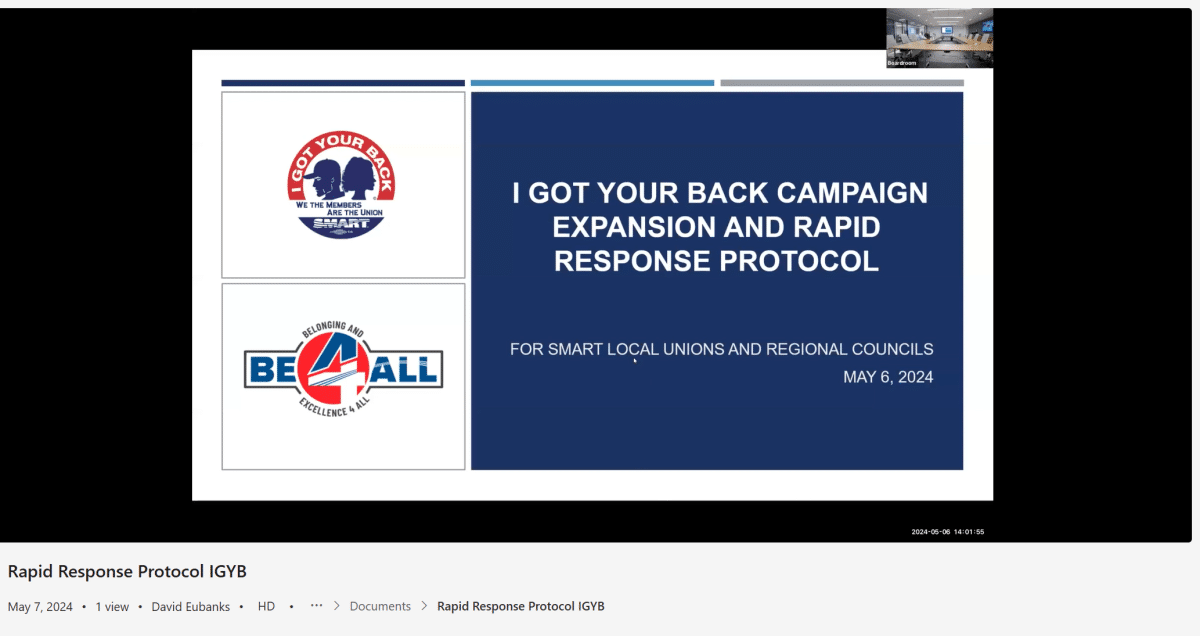Click the "1 view" count text
This screenshot has height=636, width=1200.
point(113,606)
